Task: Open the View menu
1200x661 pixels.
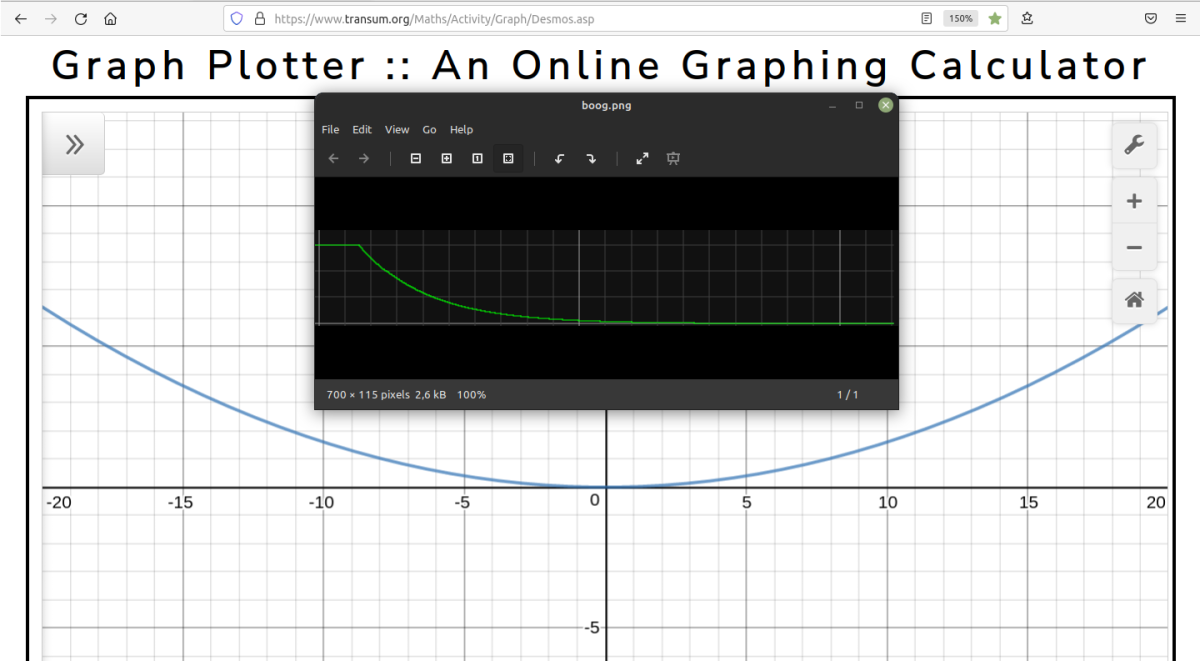Action: (397, 130)
